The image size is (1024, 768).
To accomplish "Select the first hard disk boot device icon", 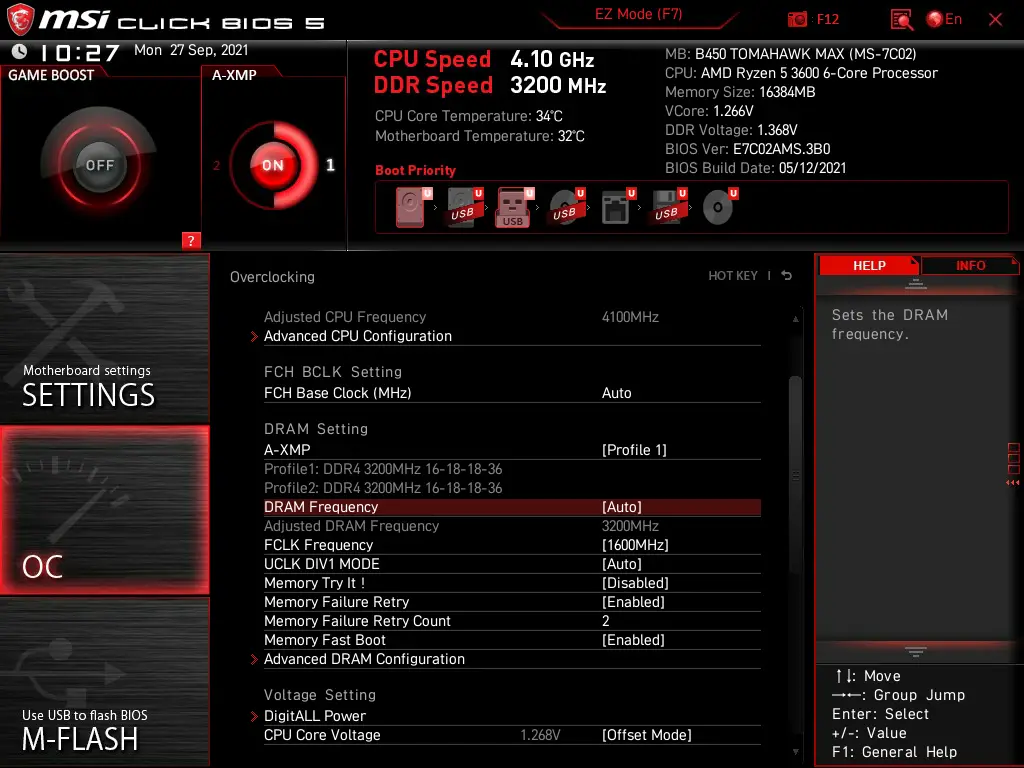I will click(x=413, y=208).
